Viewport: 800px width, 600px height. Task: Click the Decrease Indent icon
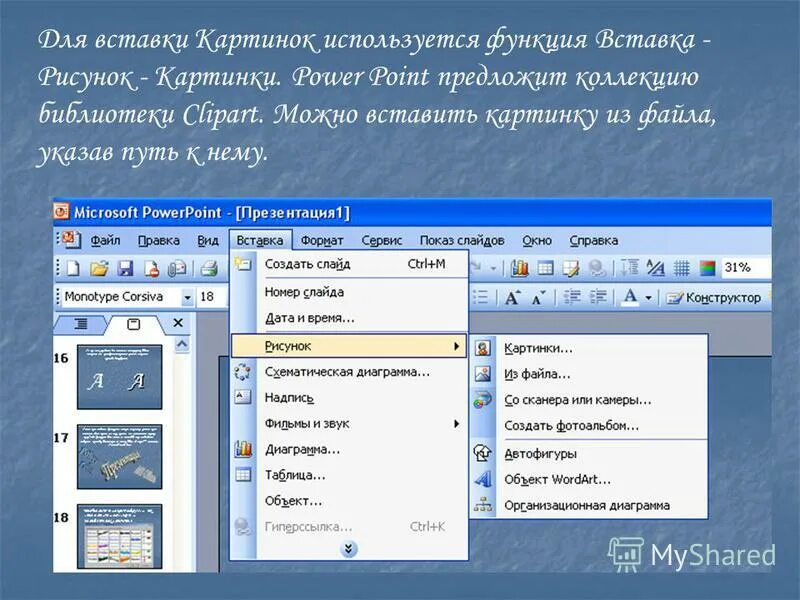572,297
